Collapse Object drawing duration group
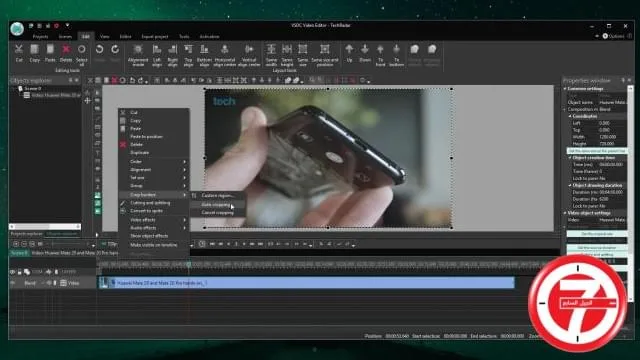The image size is (640, 360). pyautogui.click(x=570, y=185)
